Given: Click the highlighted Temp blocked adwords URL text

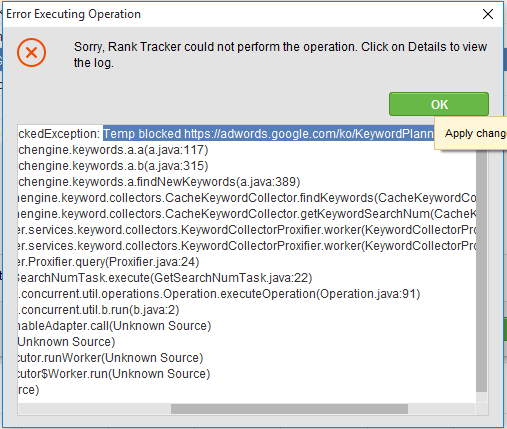Looking at the screenshot, I should (268, 134).
